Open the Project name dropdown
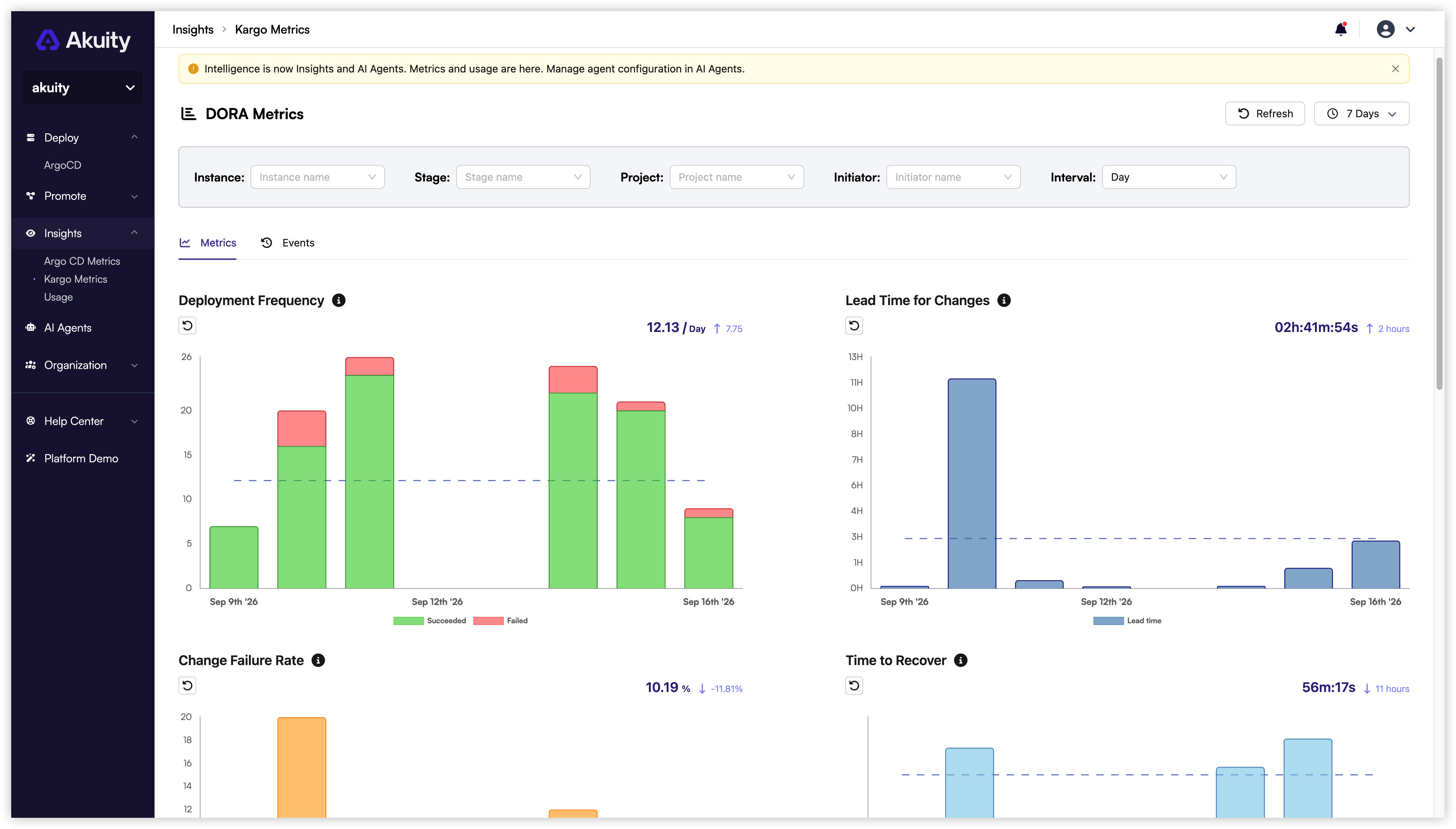 [737, 177]
